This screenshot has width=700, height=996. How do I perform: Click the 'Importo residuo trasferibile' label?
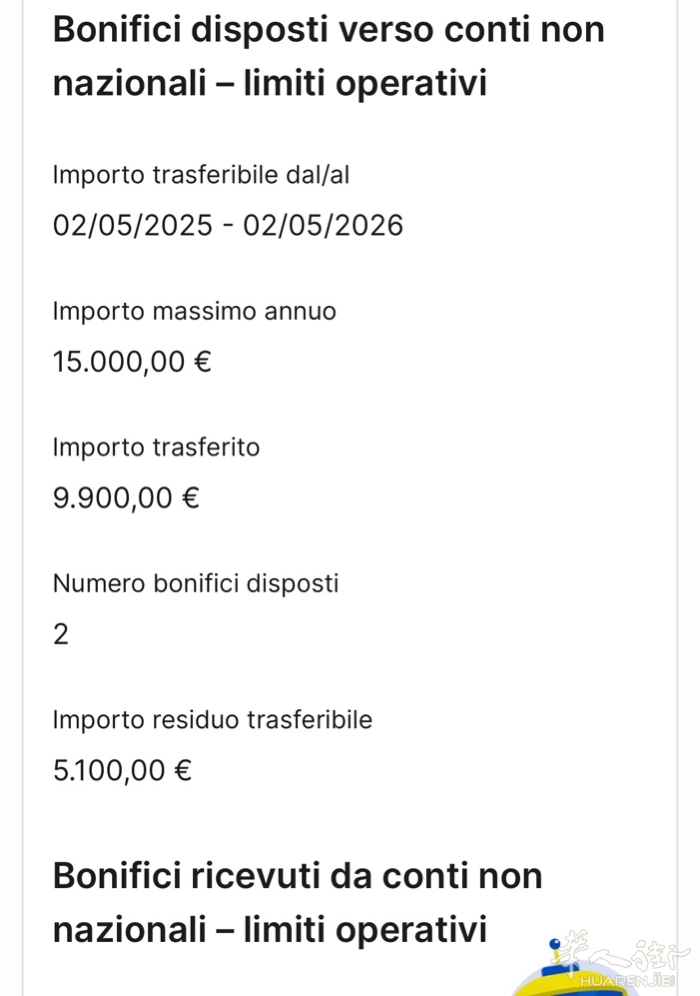tap(212, 719)
